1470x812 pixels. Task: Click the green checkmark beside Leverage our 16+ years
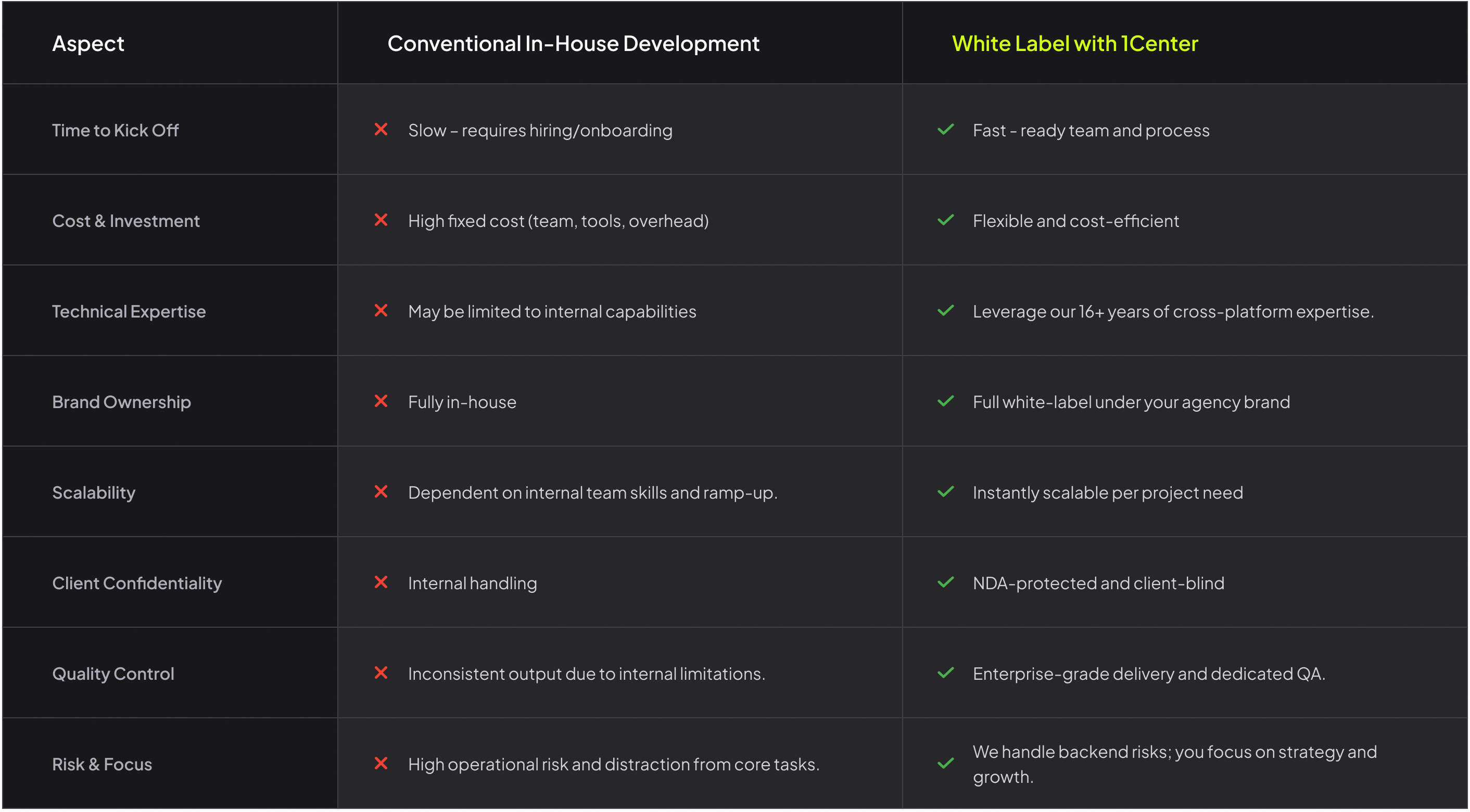click(x=946, y=310)
